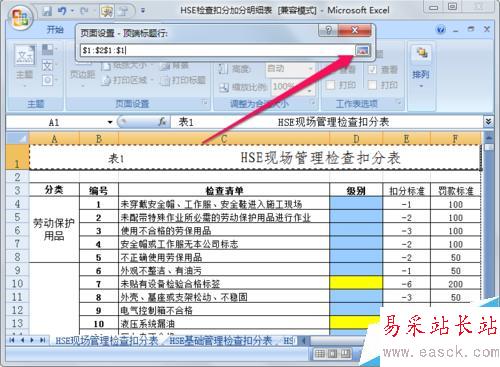Select the HSE现场管理检查扣分表 sheet tab
The height and width of the screenshot is (367, 500).
(107, 340)
